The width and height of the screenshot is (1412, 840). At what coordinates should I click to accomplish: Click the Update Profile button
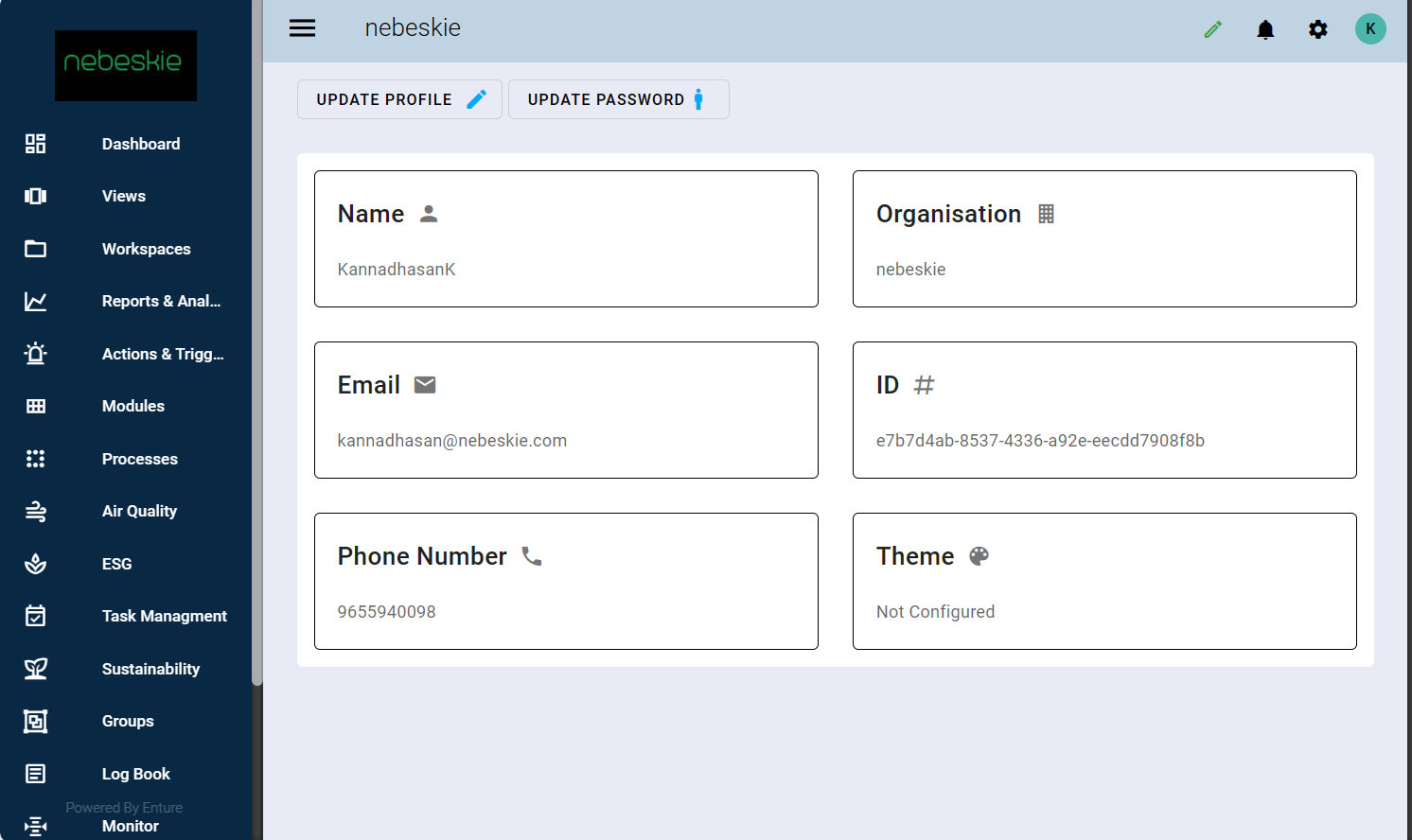coord(399,99)
